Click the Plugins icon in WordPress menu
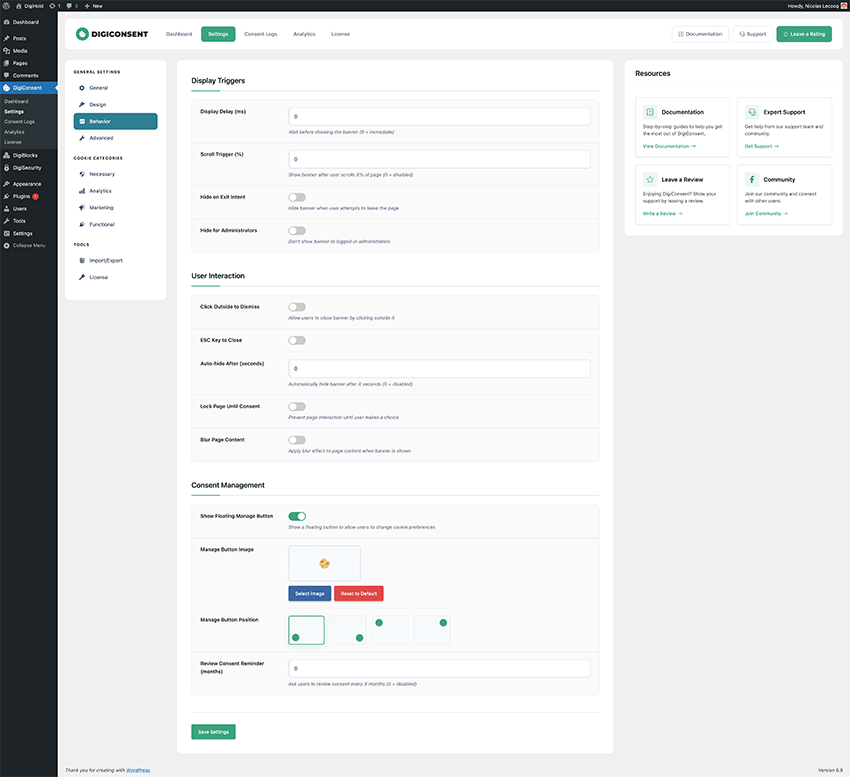The image size is (850, 777). click(7, 196)
